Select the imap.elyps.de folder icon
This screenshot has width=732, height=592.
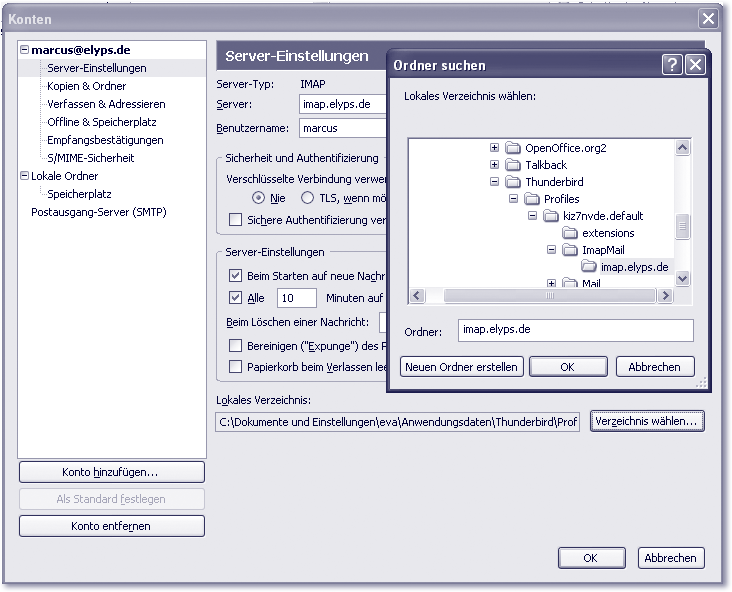pos(589,267)
